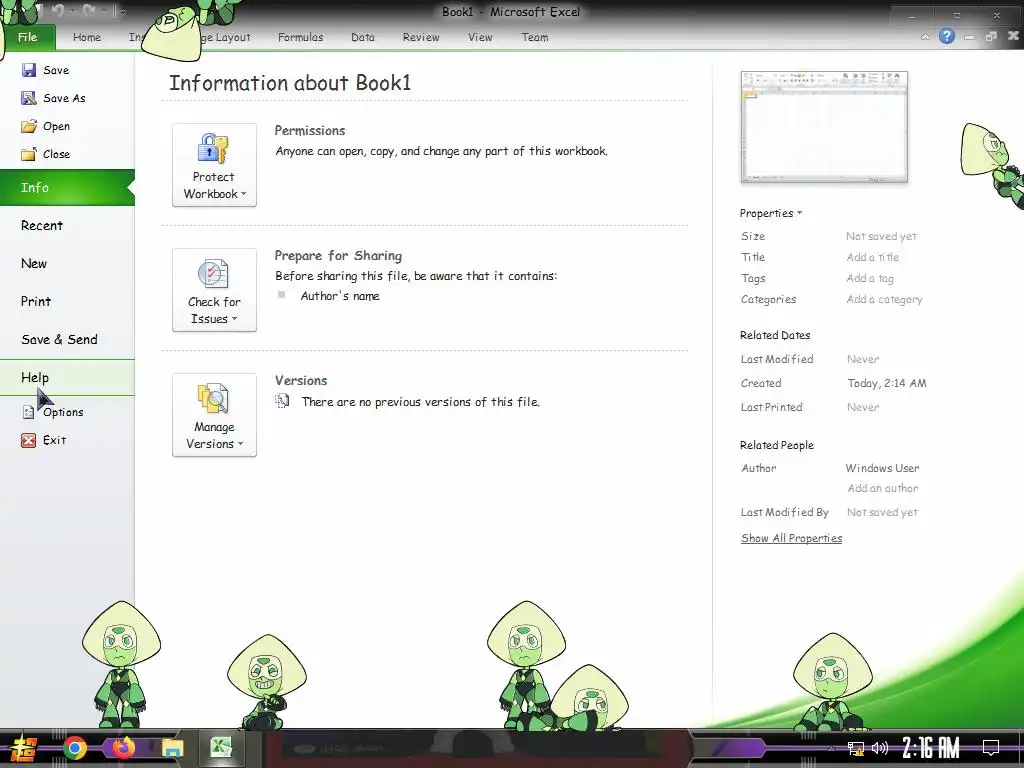1024x768 pixels.
Task: Click the Last Printed Never value
Action: point(863,407)
